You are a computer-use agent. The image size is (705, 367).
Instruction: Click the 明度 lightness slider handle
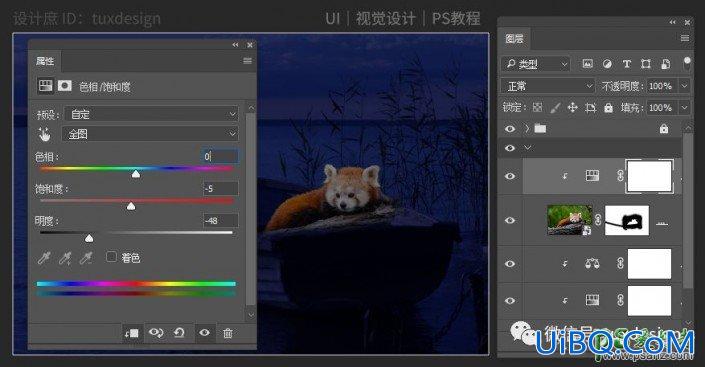(89, 238)
